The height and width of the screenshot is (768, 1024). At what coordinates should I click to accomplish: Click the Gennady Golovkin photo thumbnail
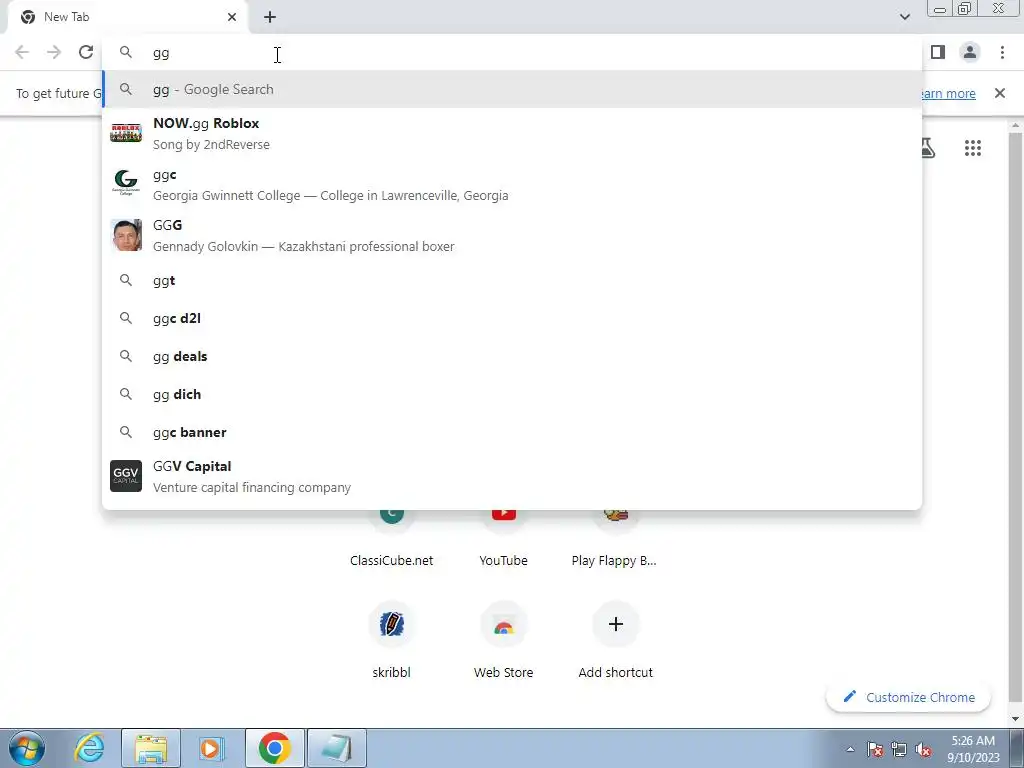click(126, 235)
